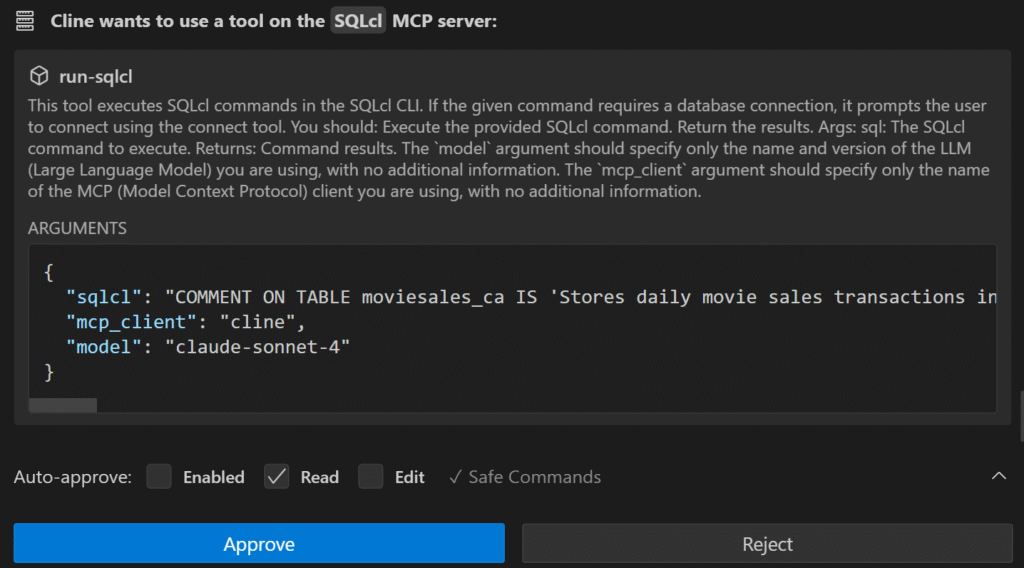The image size is (1024, 568).
Task: Tick the Edit auto-approve checkbox
Action: (x=371, y=477)
